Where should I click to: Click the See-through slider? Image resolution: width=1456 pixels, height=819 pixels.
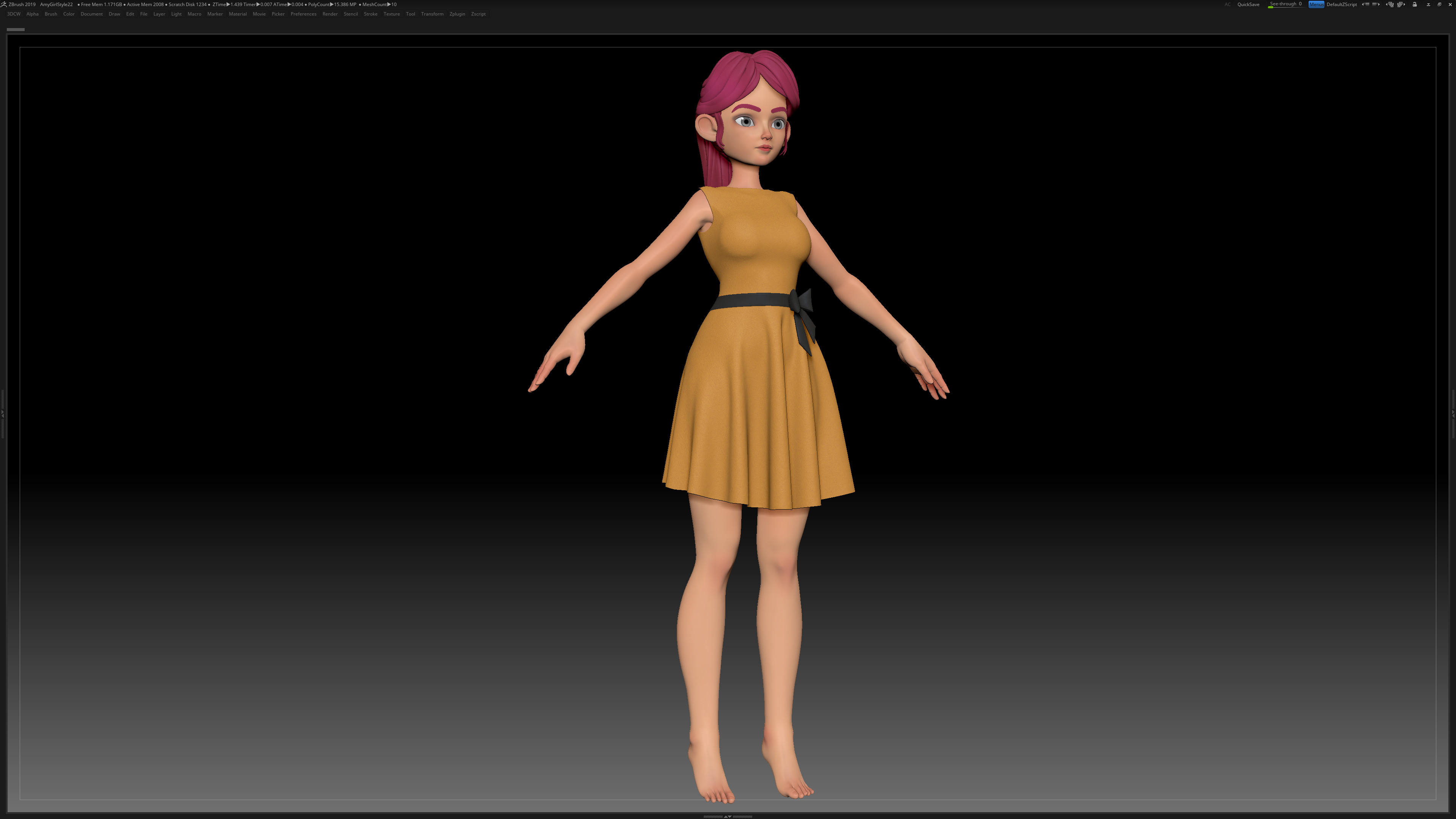click(1285, 5)
